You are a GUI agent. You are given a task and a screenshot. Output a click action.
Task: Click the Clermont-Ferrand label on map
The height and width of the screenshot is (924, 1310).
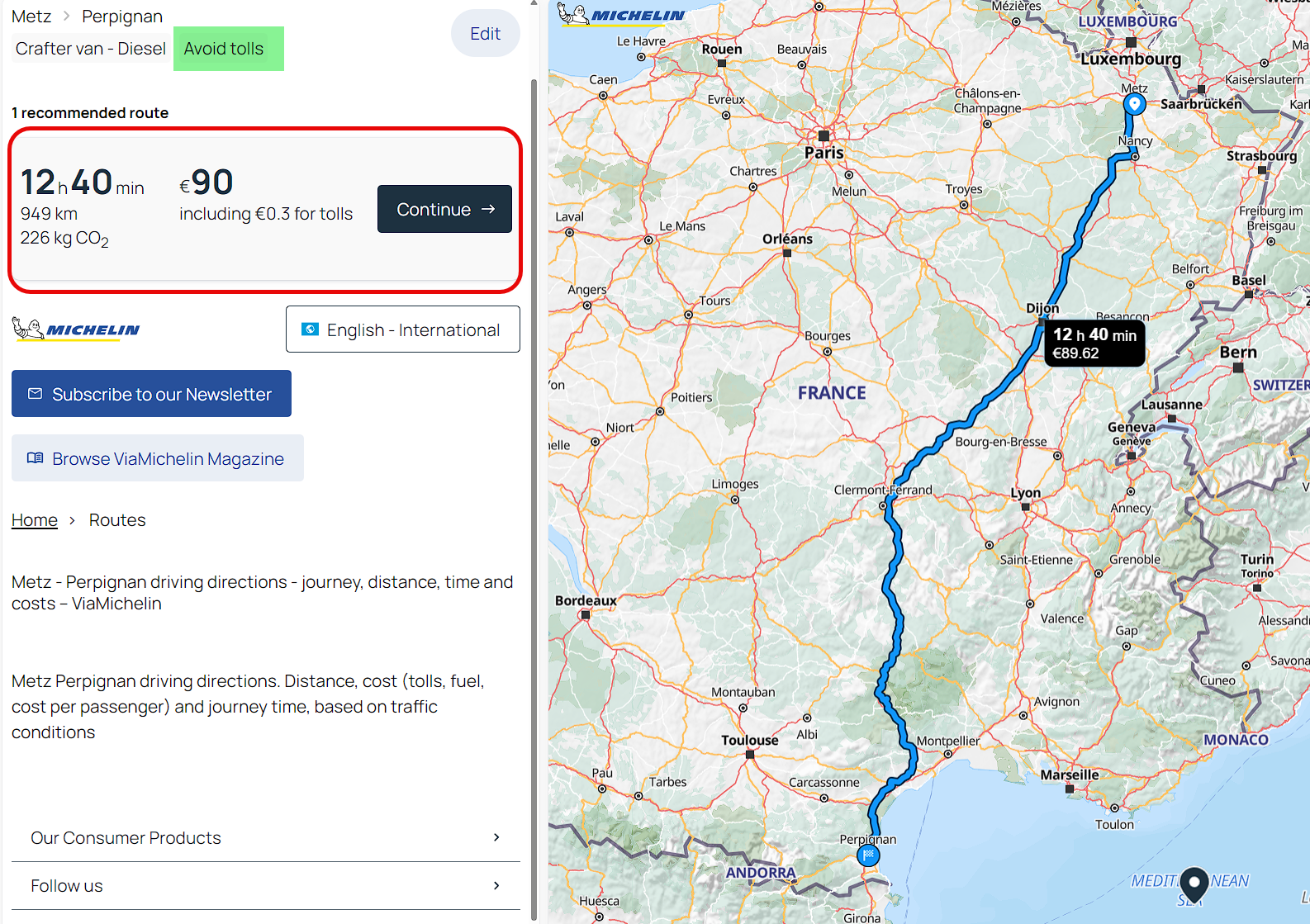coord(883,490)
